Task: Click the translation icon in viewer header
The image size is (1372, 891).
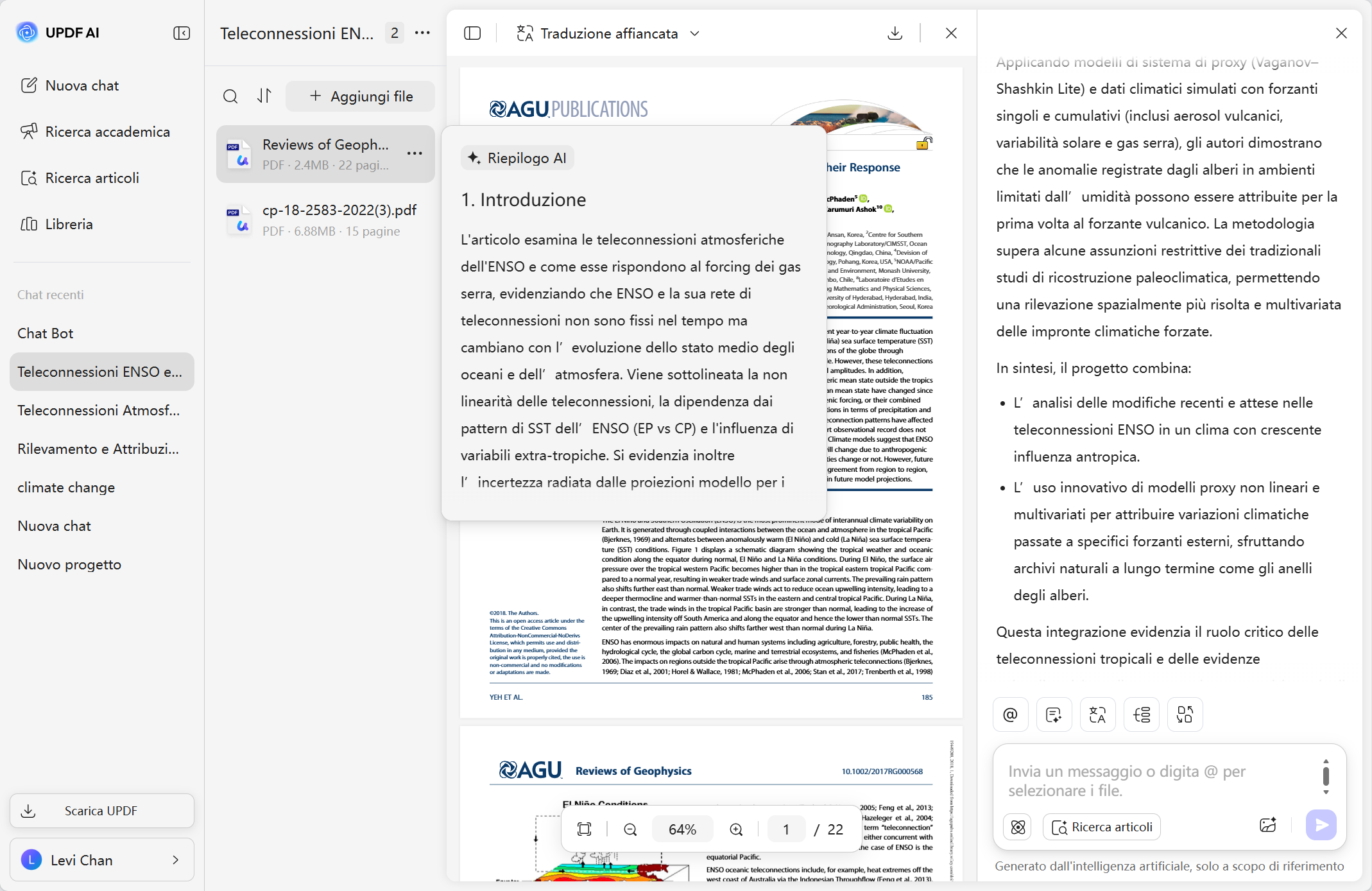Action: tap(525, 33)
